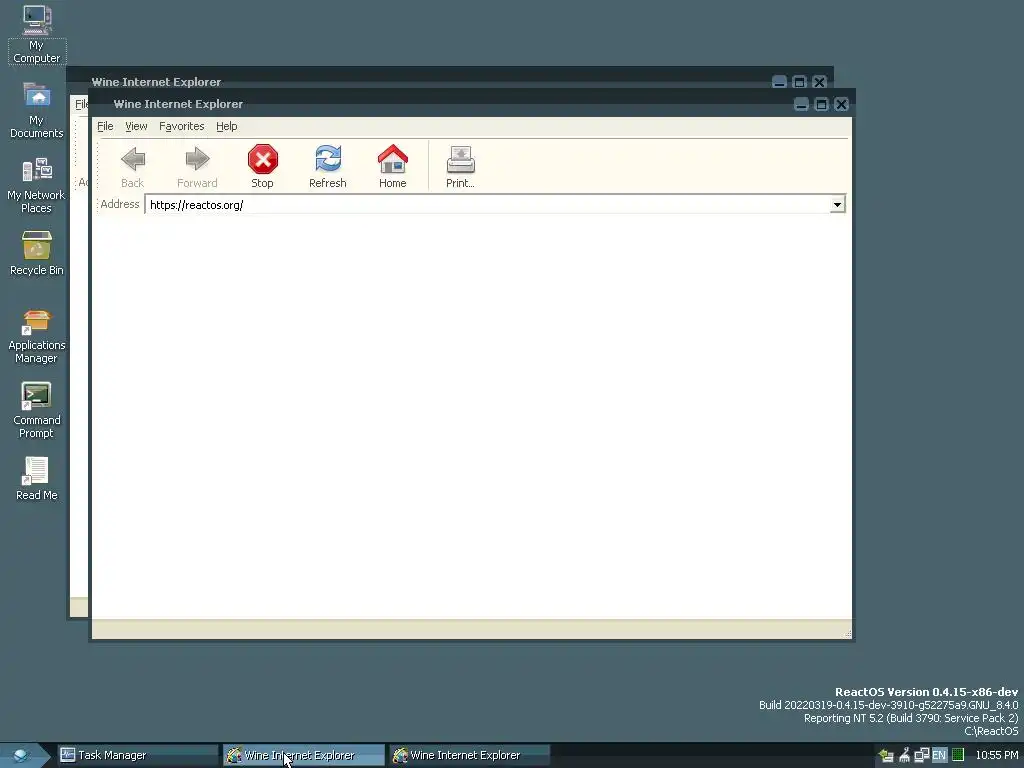Select the Read Me desktop shortcut
The height and width of the screenshot is (768, 1024).
(x=37, y=479)
